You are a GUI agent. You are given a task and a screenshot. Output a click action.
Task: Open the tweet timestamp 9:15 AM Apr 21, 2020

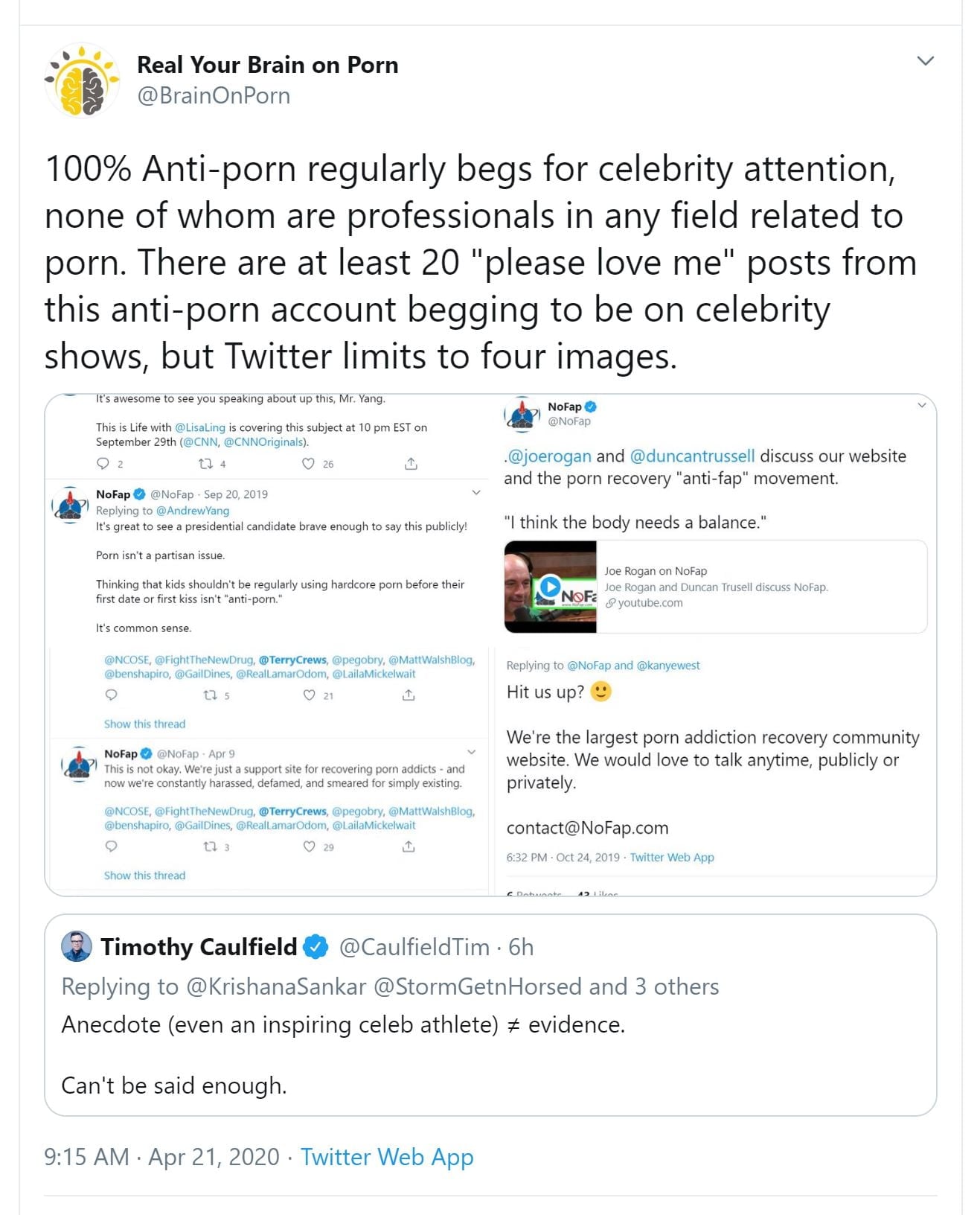click(x=161, y=1157)
